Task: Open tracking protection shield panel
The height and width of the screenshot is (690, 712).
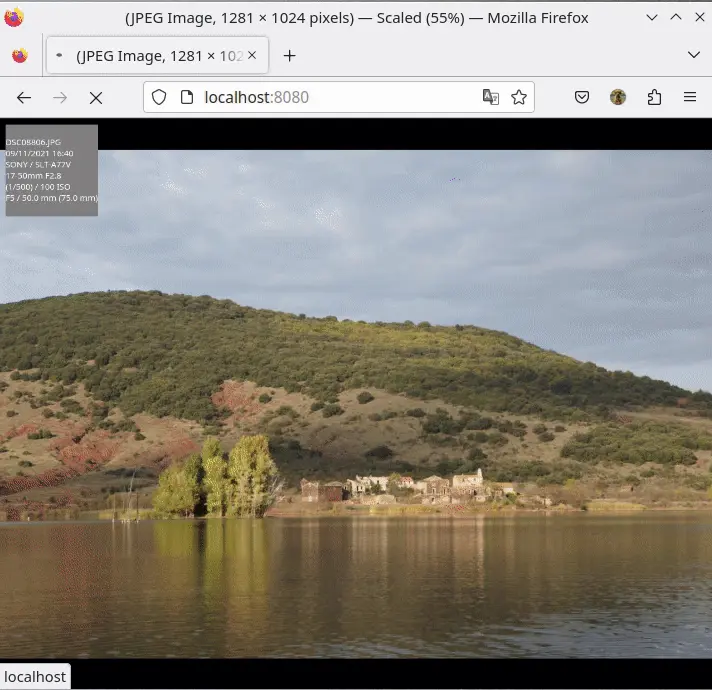Action: coord(160,97)
